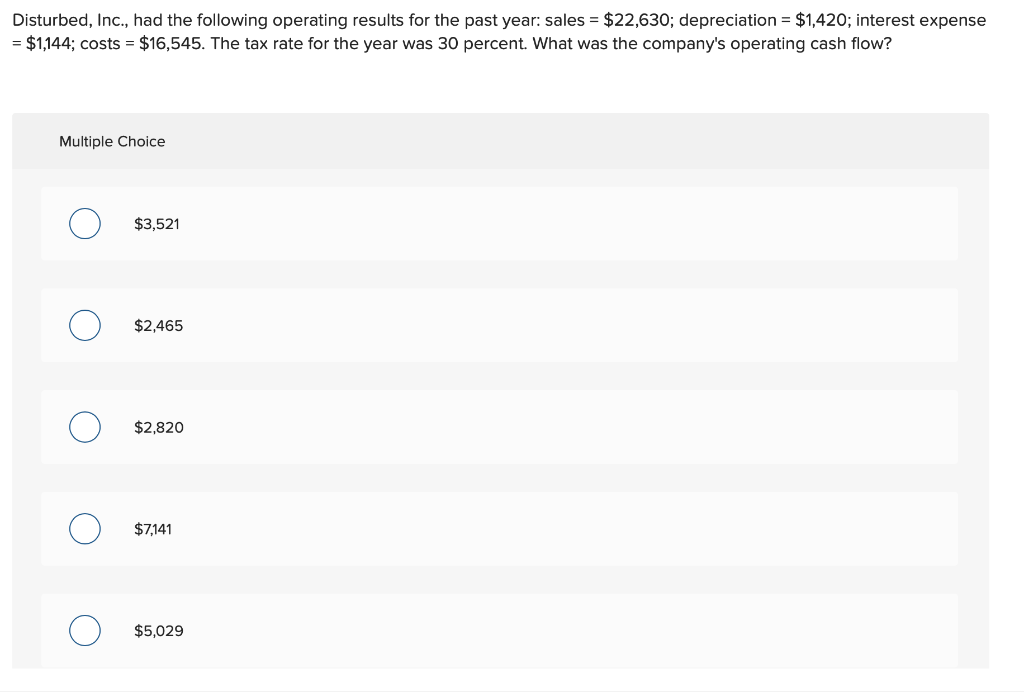
Task: Mark the $7,141 radio option
Action: [x=85, y=529]
